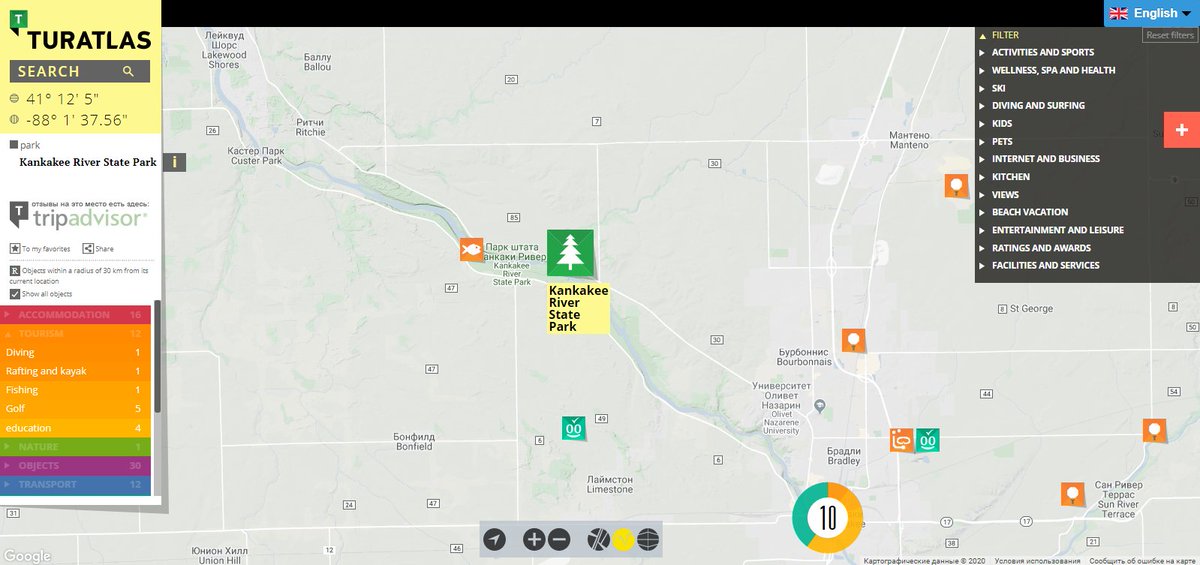The width and height of the screenshot is (1200, 565).
Task: Click the favorites star icon
Action: 15,249
